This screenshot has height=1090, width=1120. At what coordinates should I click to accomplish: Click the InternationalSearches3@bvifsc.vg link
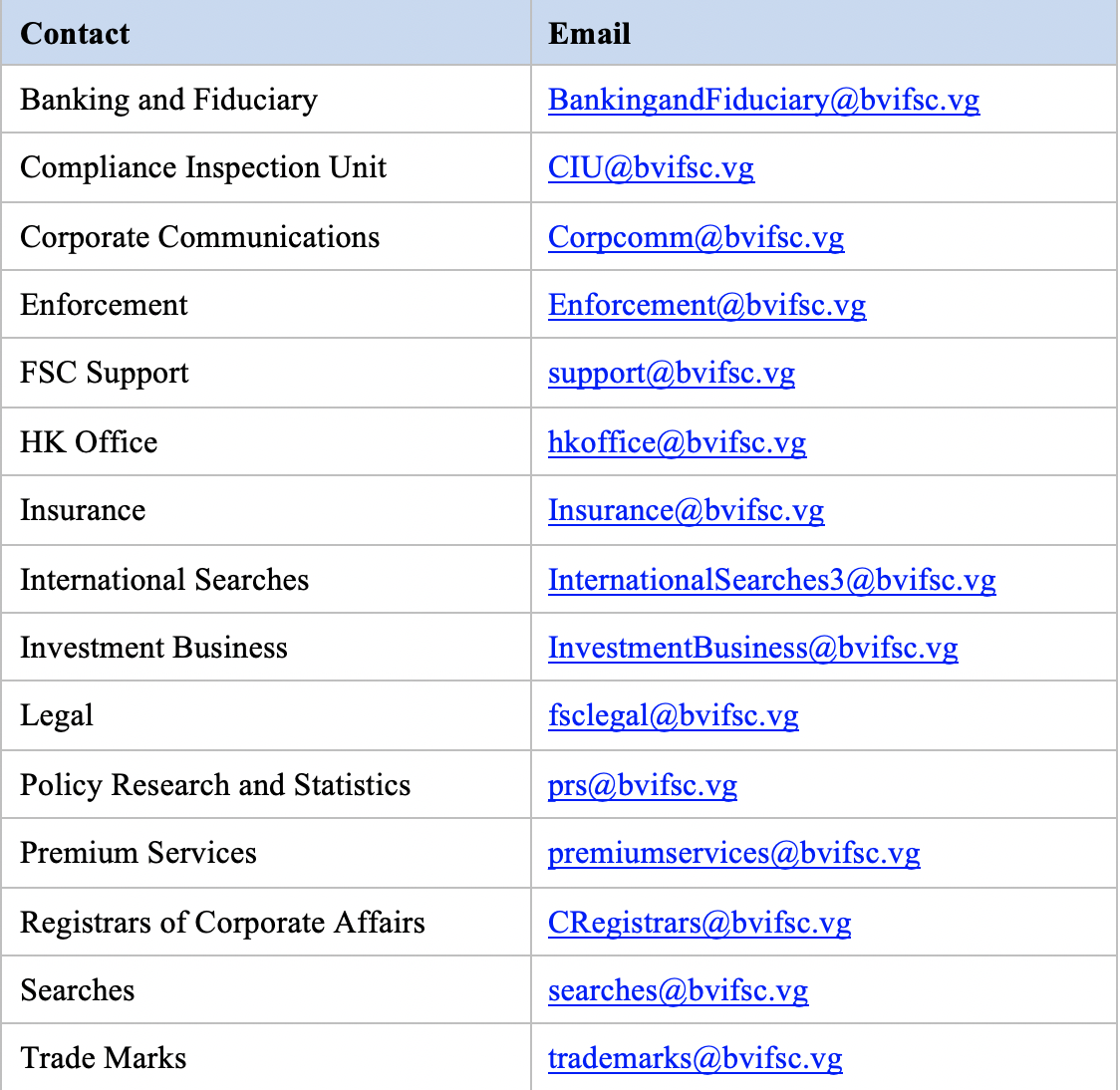point(771,580)
